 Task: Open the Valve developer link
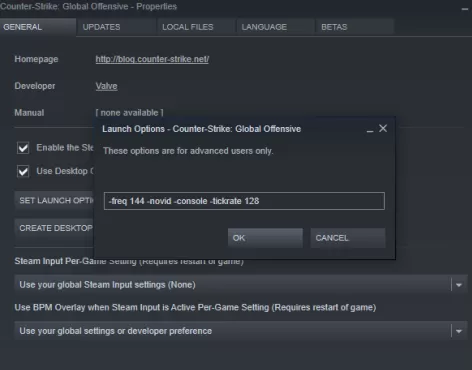[106, 86]
